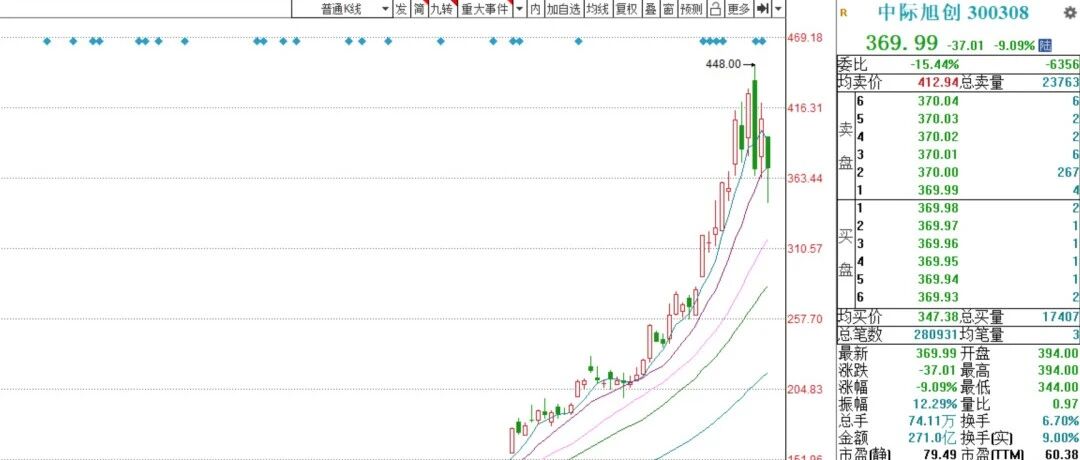Click the 预测 forecast button
The image size is (1080, 460).
click(x=691, y=9)
